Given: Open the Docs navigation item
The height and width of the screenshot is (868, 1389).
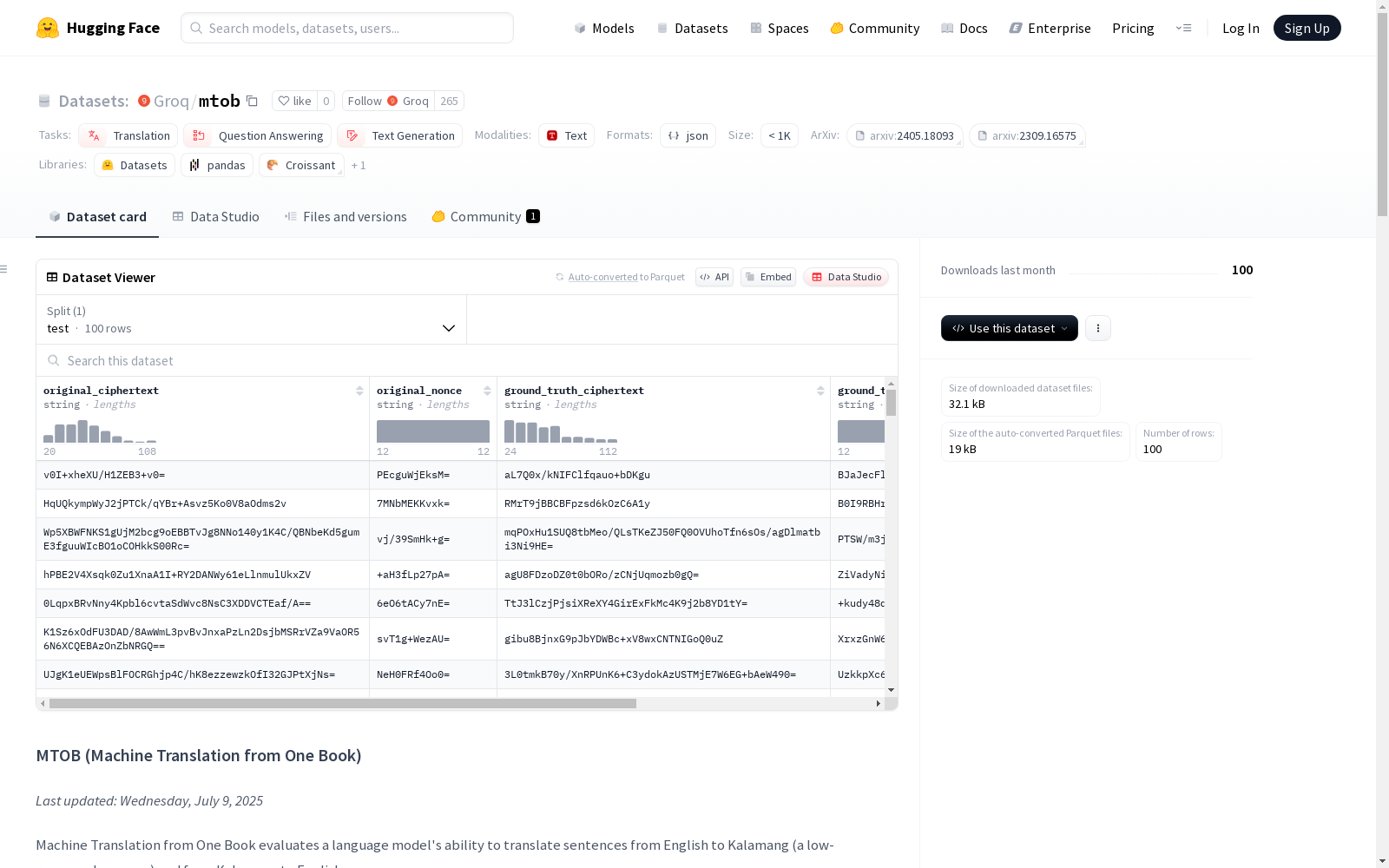Looking at the screenshot, I should click(x=964, y=28).
